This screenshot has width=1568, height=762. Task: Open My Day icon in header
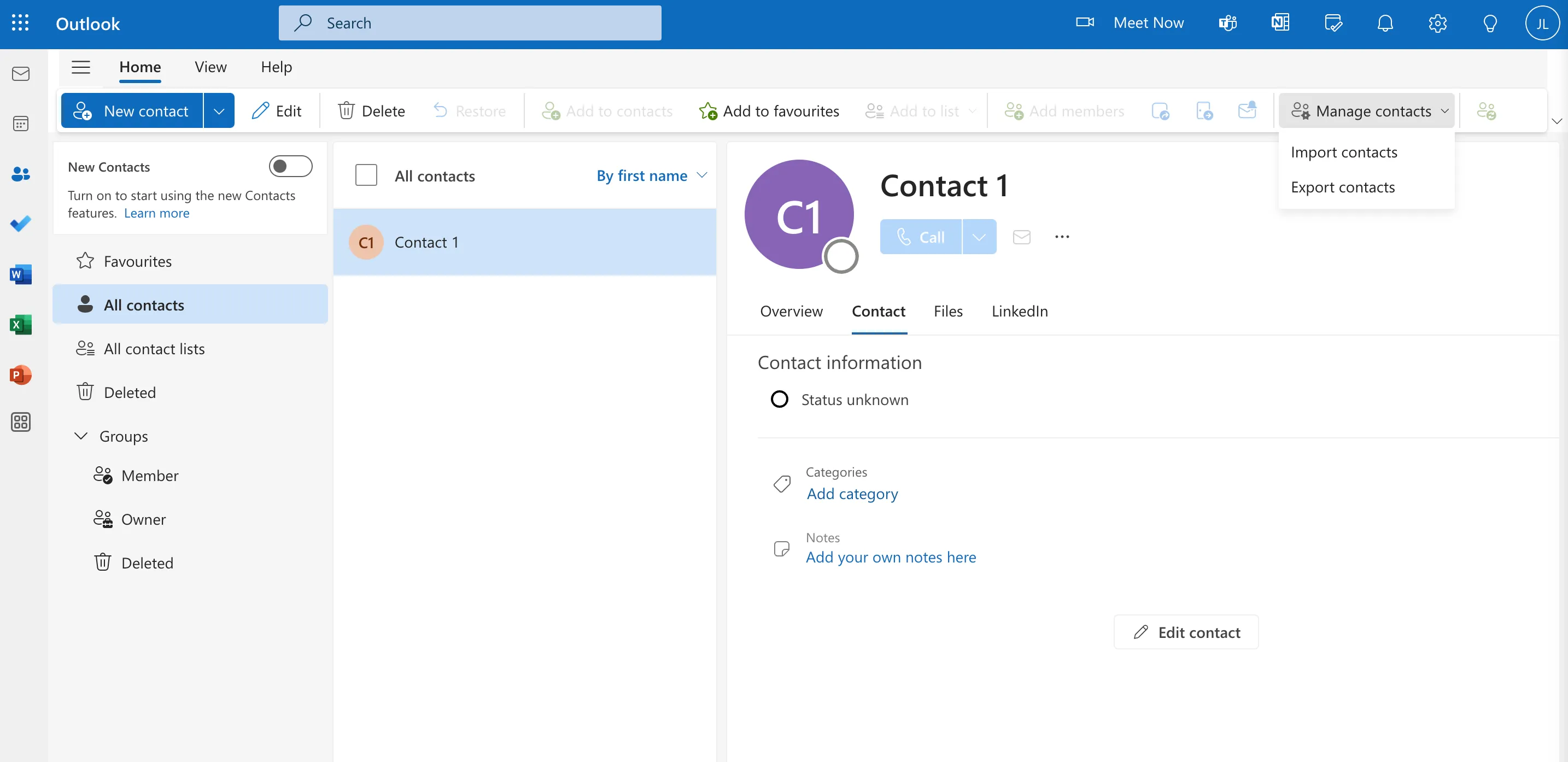coord(1333,23)
